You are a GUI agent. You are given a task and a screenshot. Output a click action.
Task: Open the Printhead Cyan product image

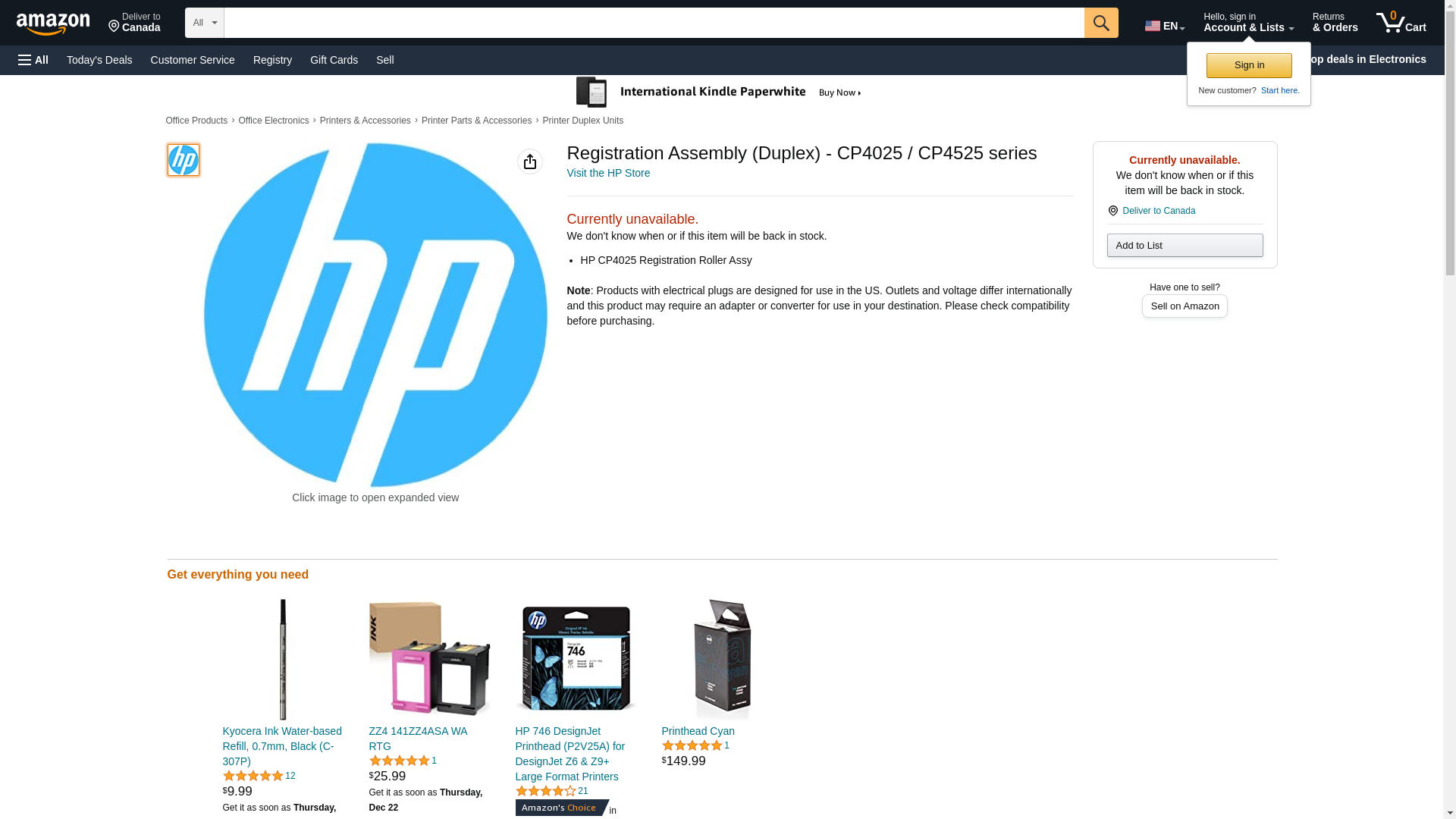pyautogui.click(x=722, y=659)
